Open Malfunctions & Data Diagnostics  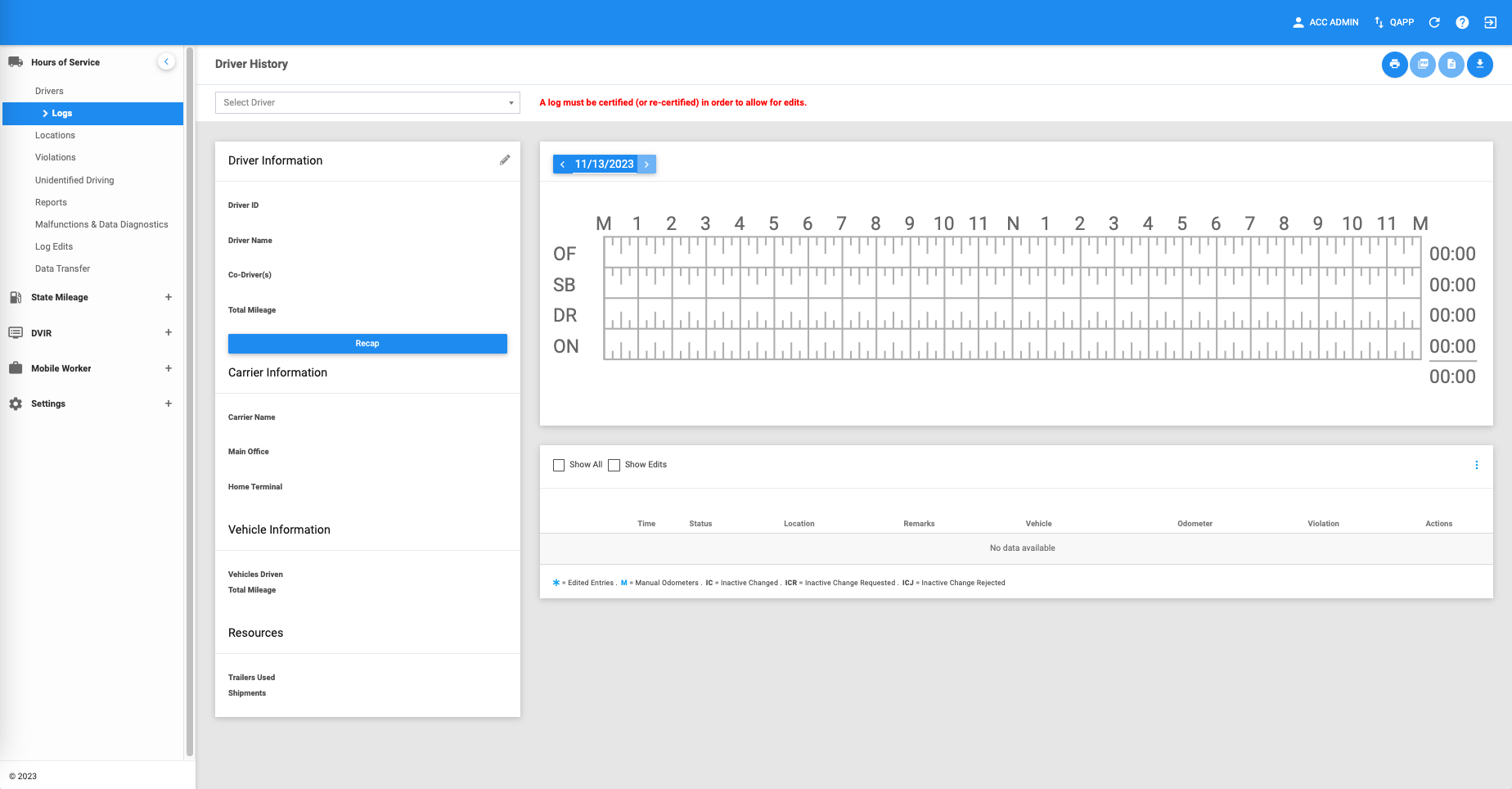coord(101,224)
